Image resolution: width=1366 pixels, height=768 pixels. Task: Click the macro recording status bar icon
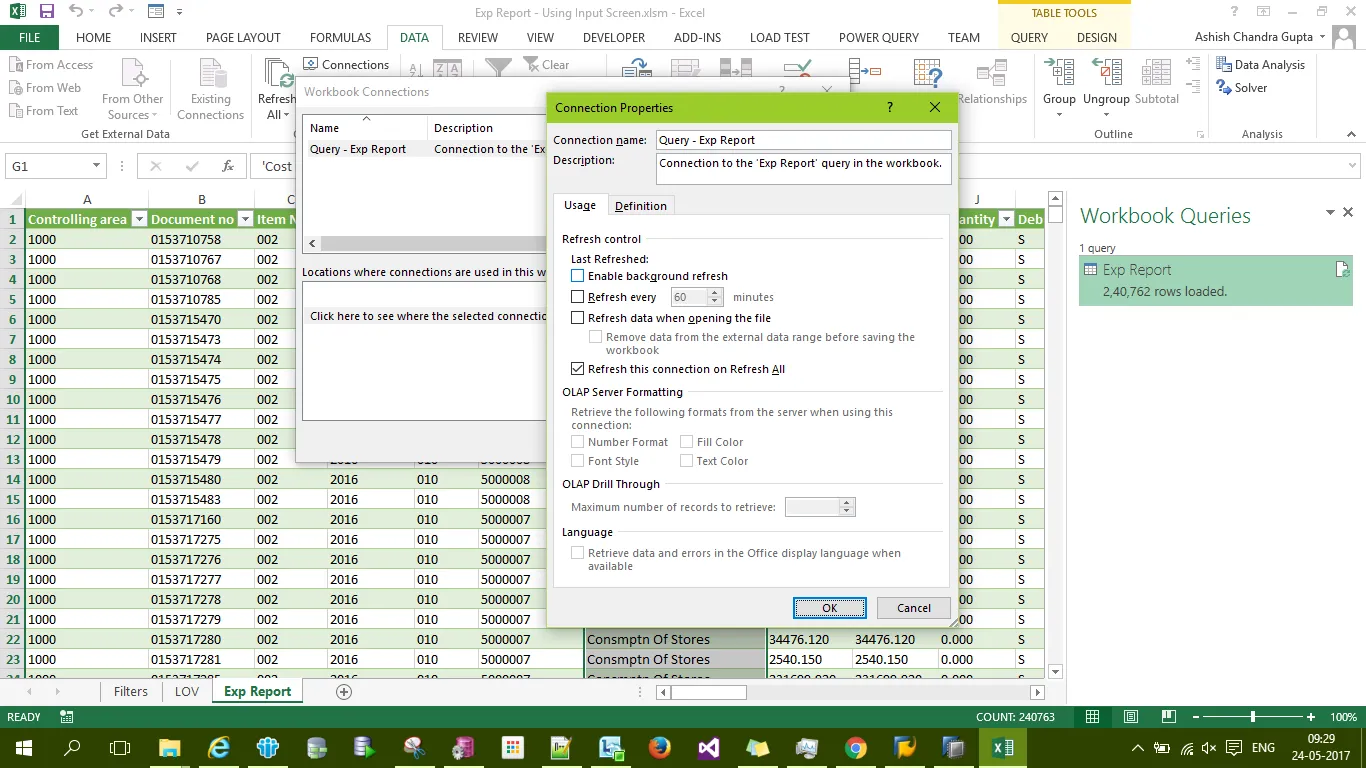[x=67, y=717]
